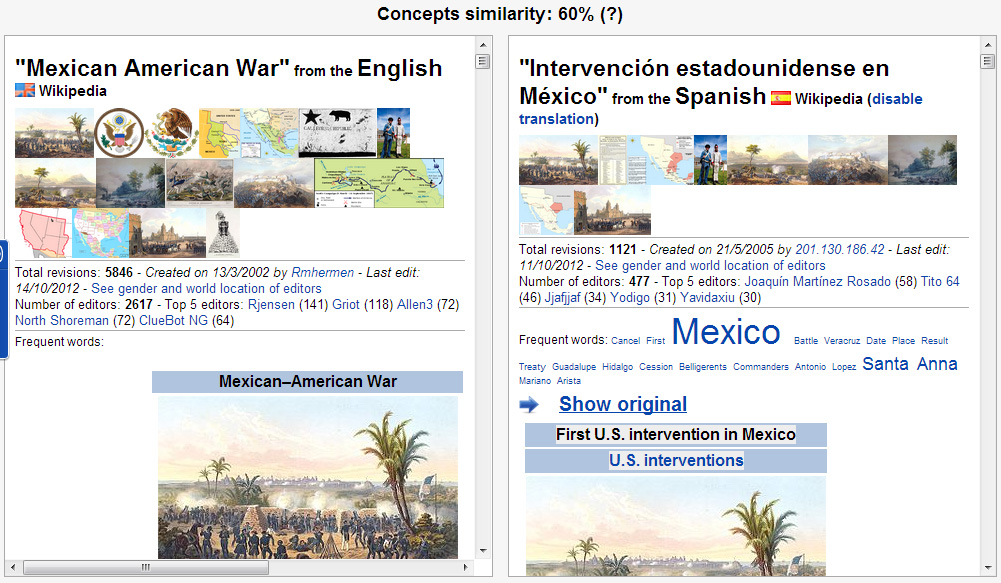The height and width of the screenshot is (583, 1001).
Task: Click the Show original link
Action: click(x=623, y=404)
